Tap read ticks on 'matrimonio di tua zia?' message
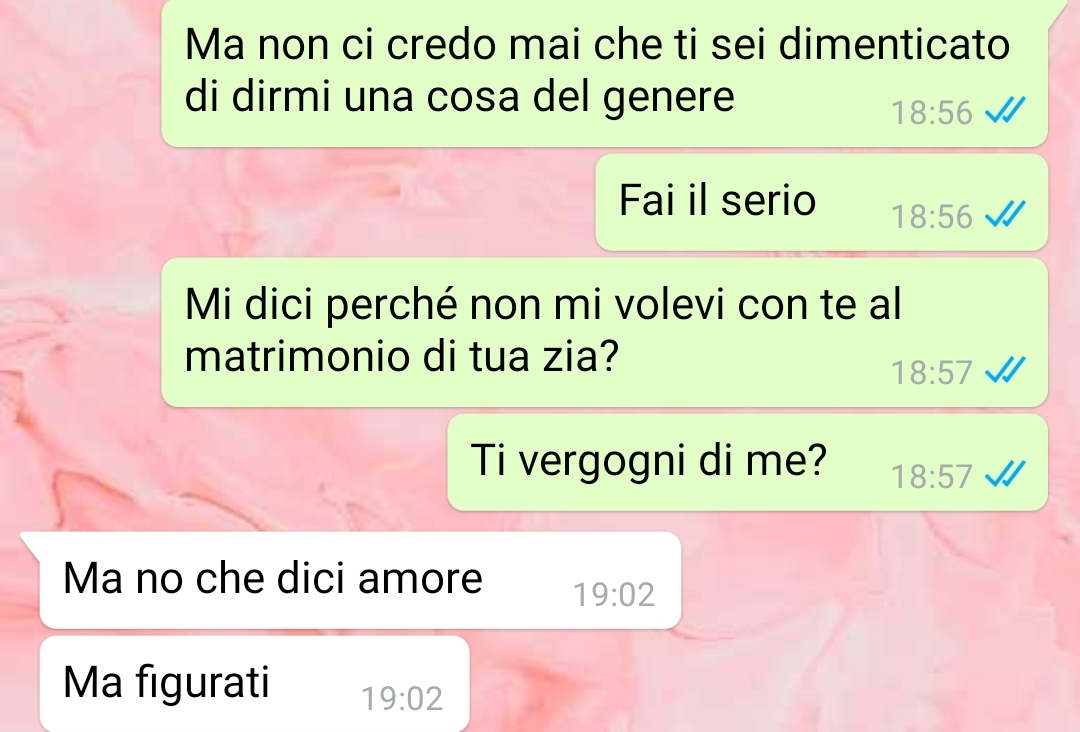The image size is (1080, 732). pyautogui.click(x=1005, y=370)
